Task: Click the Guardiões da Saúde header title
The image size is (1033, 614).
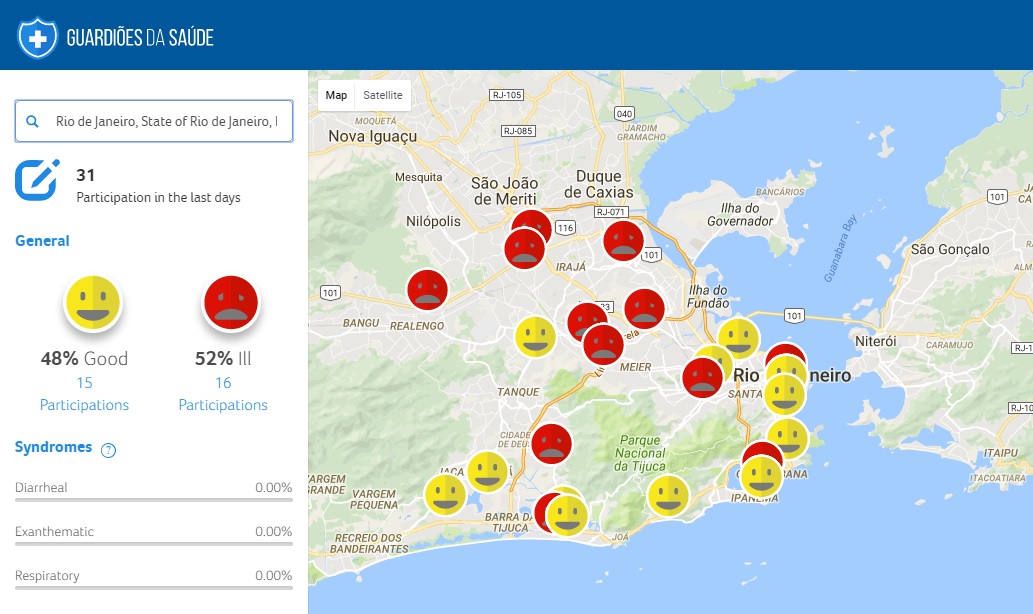Action: 140,38
